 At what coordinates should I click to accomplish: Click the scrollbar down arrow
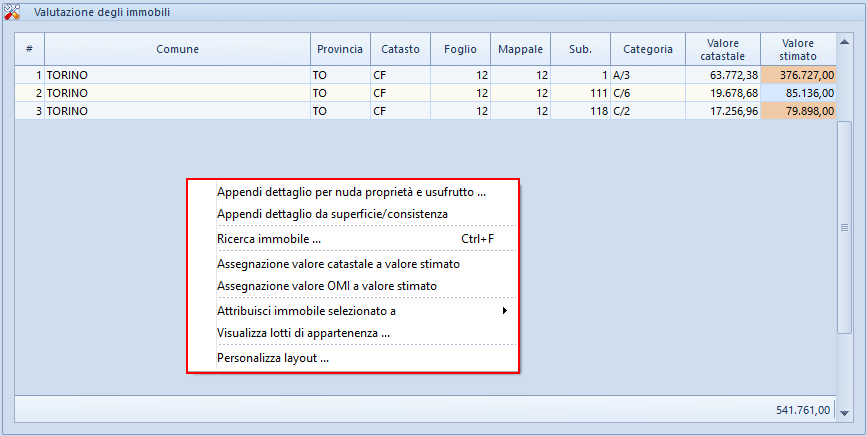pos(845,412)
